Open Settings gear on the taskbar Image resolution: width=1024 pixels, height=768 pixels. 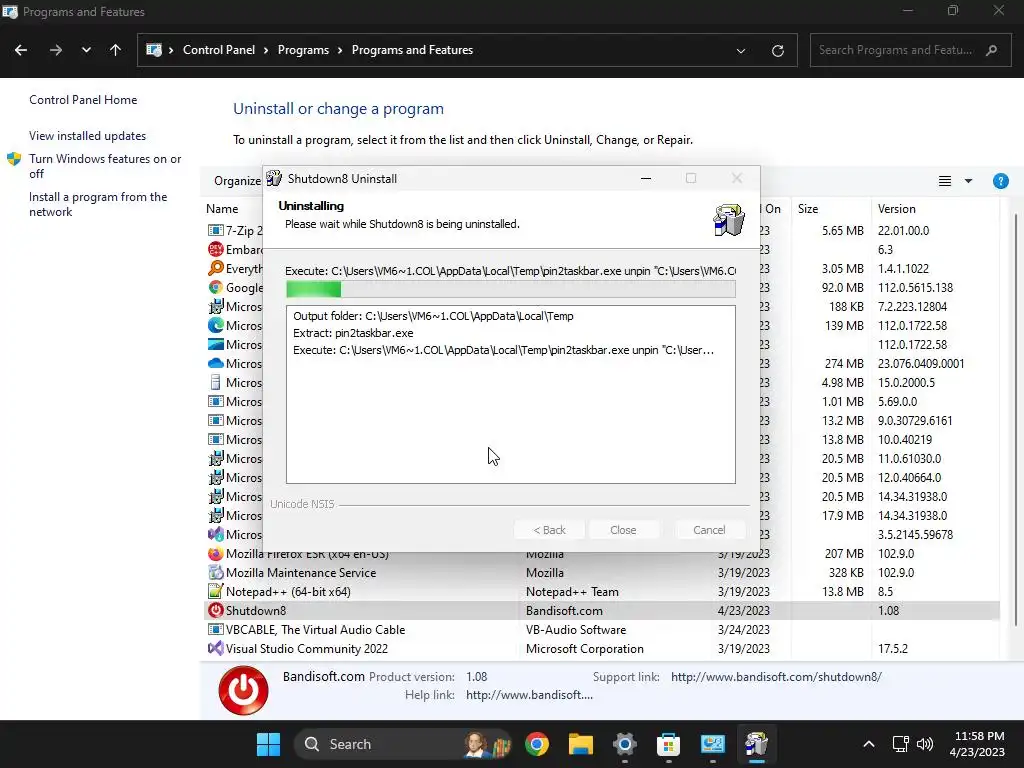click(624, 744)
